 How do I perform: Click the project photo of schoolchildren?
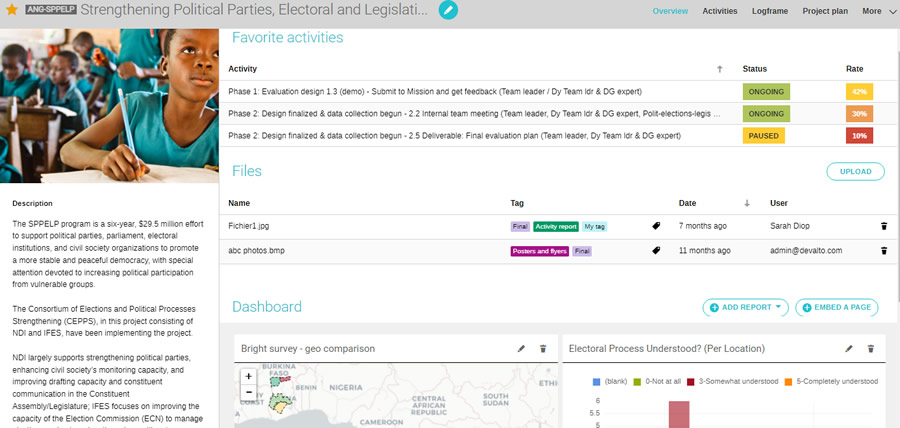point(109,106)
